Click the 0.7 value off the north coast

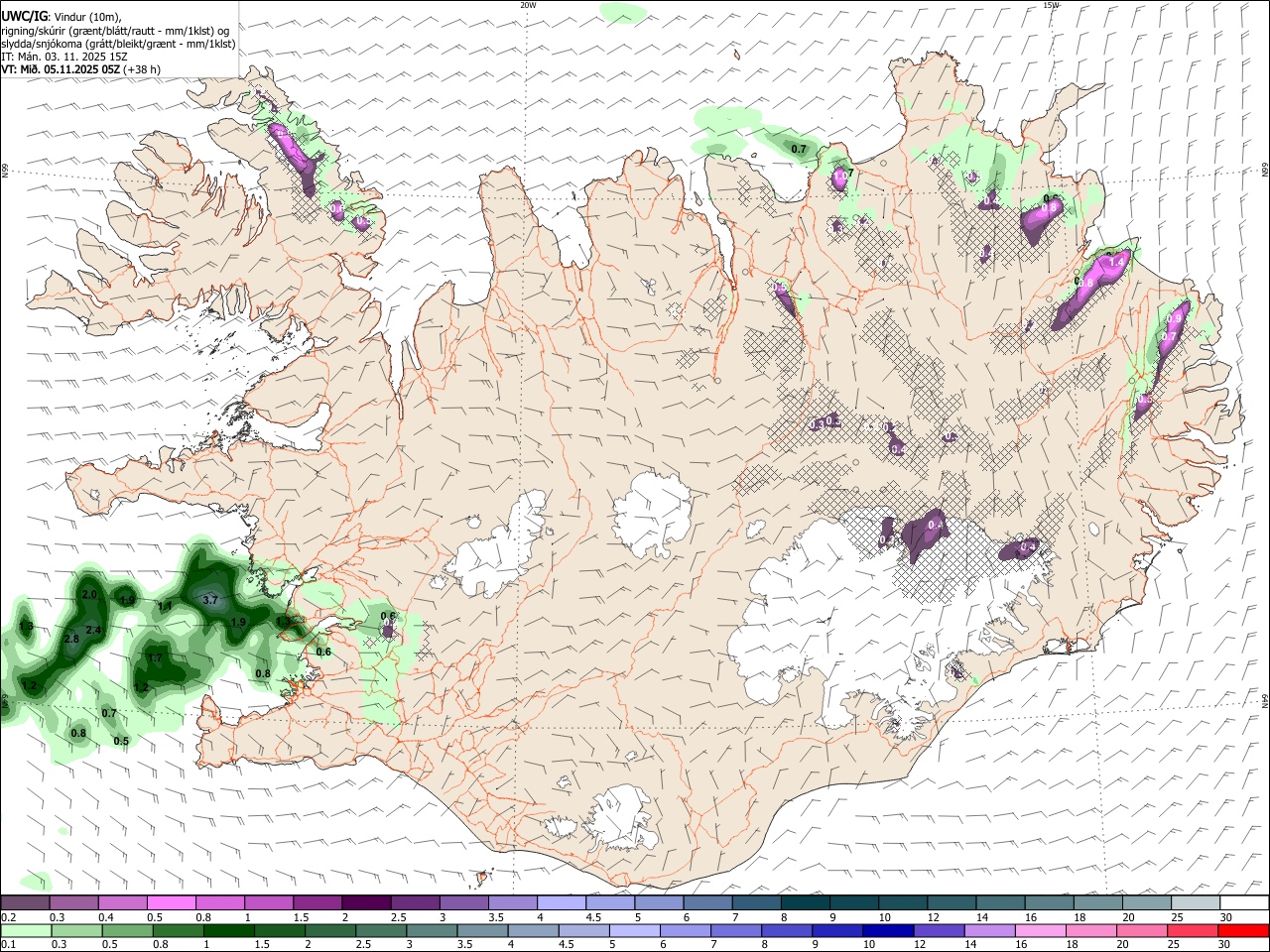tap(799, 149)
